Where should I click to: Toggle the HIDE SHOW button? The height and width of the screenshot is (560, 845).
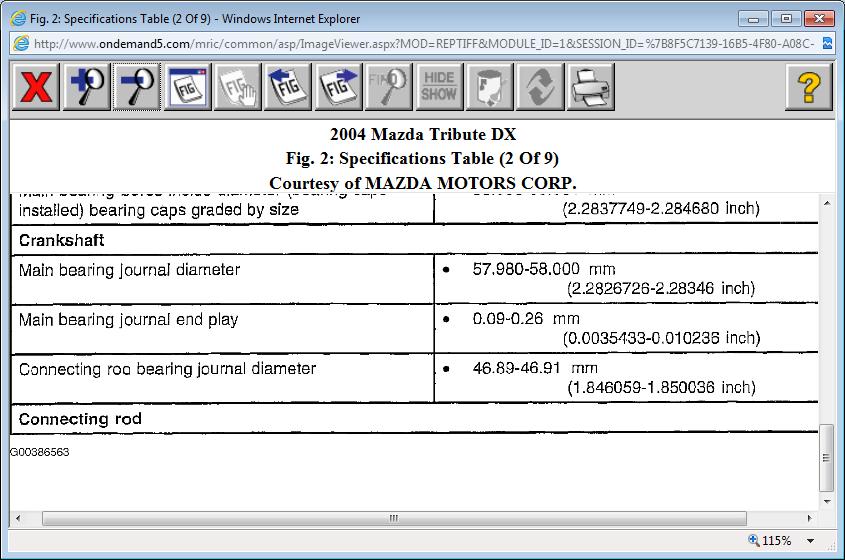tap(439, 87)
